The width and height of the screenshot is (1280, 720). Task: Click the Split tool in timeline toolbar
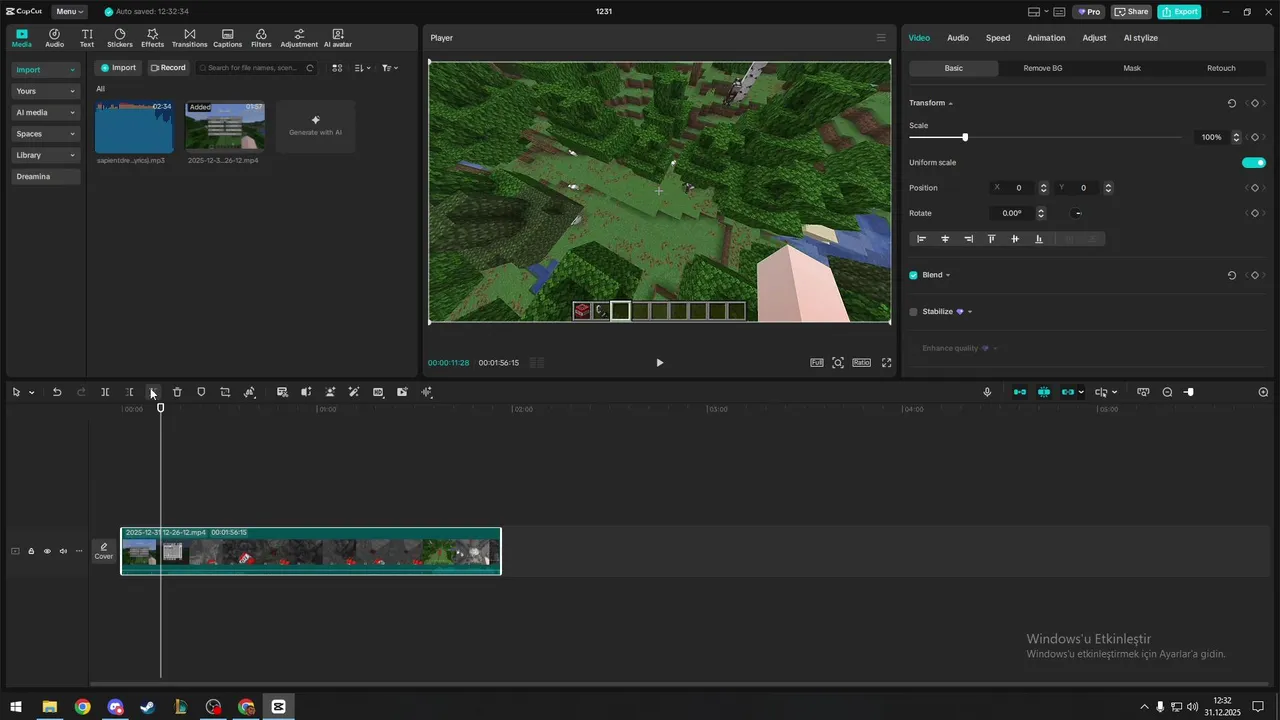tap(105, 392)
